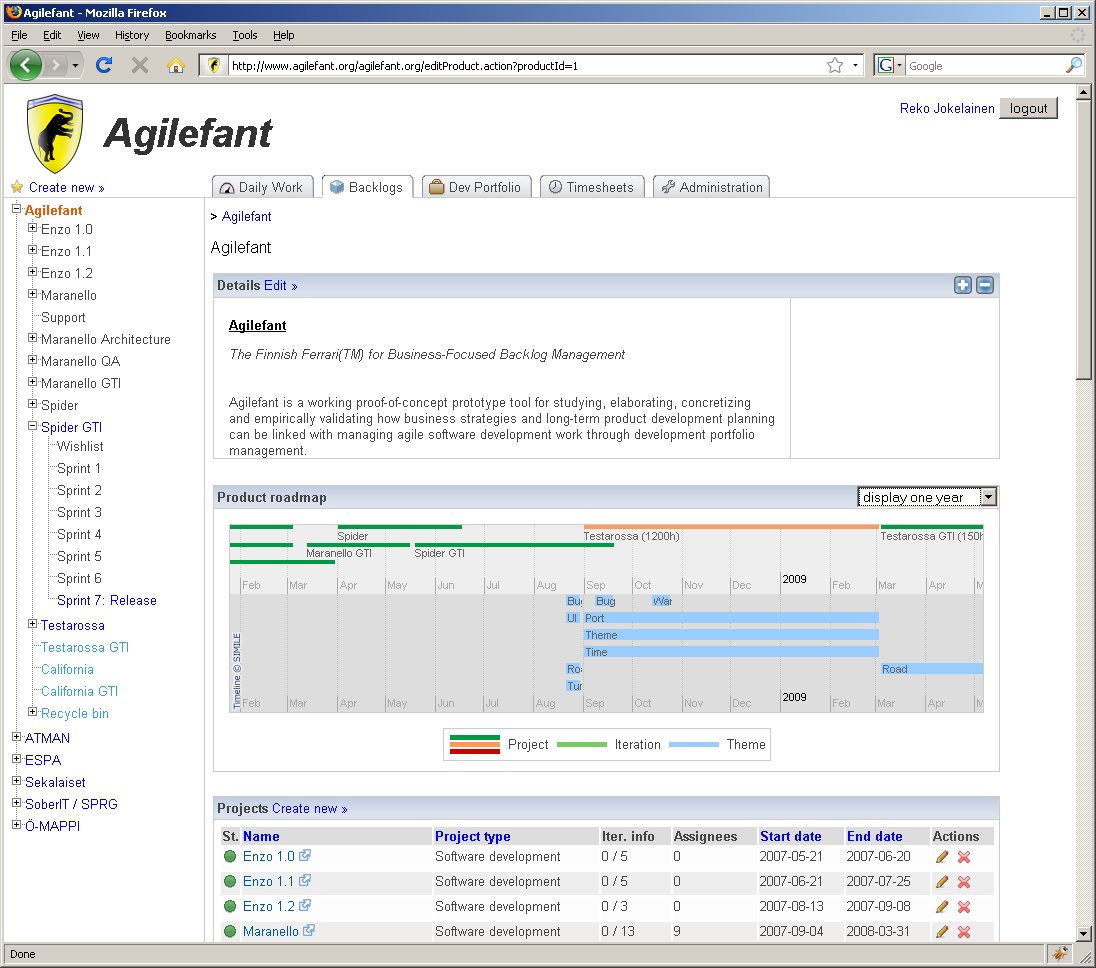This screenshot has width=1096, height=968.
Task: Click the plus icon in Details header
Action: click(x=962, y=285)
